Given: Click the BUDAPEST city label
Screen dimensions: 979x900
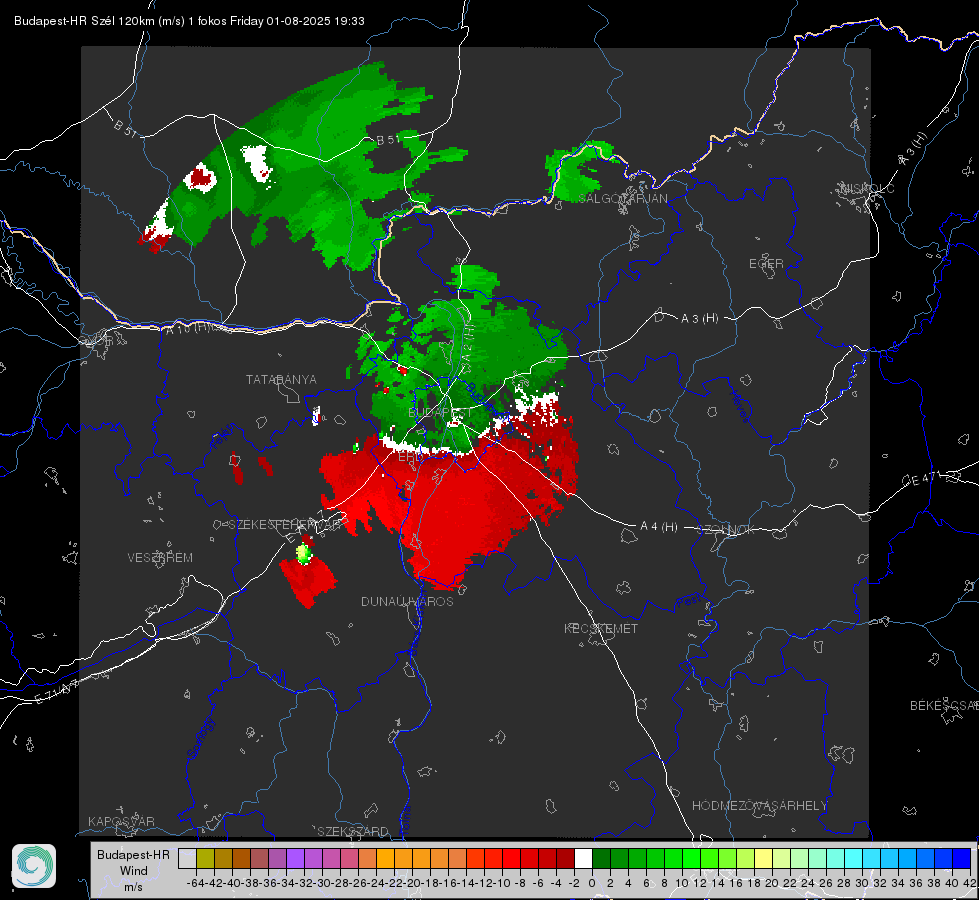Looking at the screenshot, I should (440, 412).
